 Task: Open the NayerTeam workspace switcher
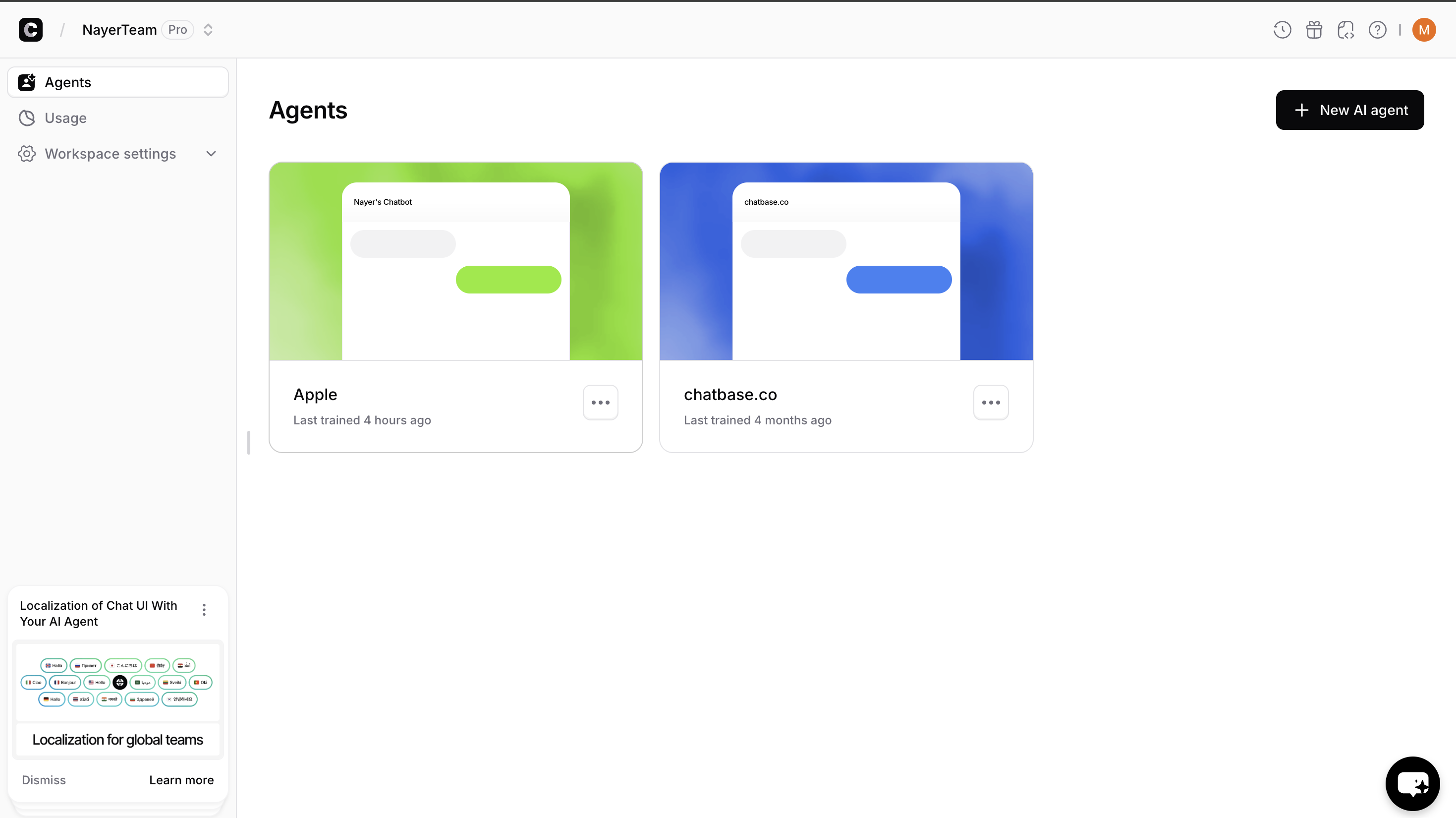click(119, 29)
